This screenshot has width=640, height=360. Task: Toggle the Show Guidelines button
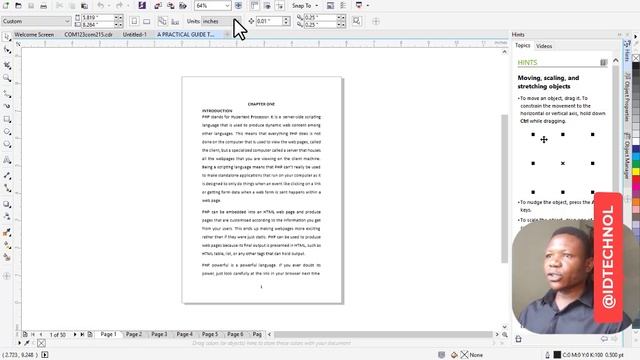coord(280,6)
